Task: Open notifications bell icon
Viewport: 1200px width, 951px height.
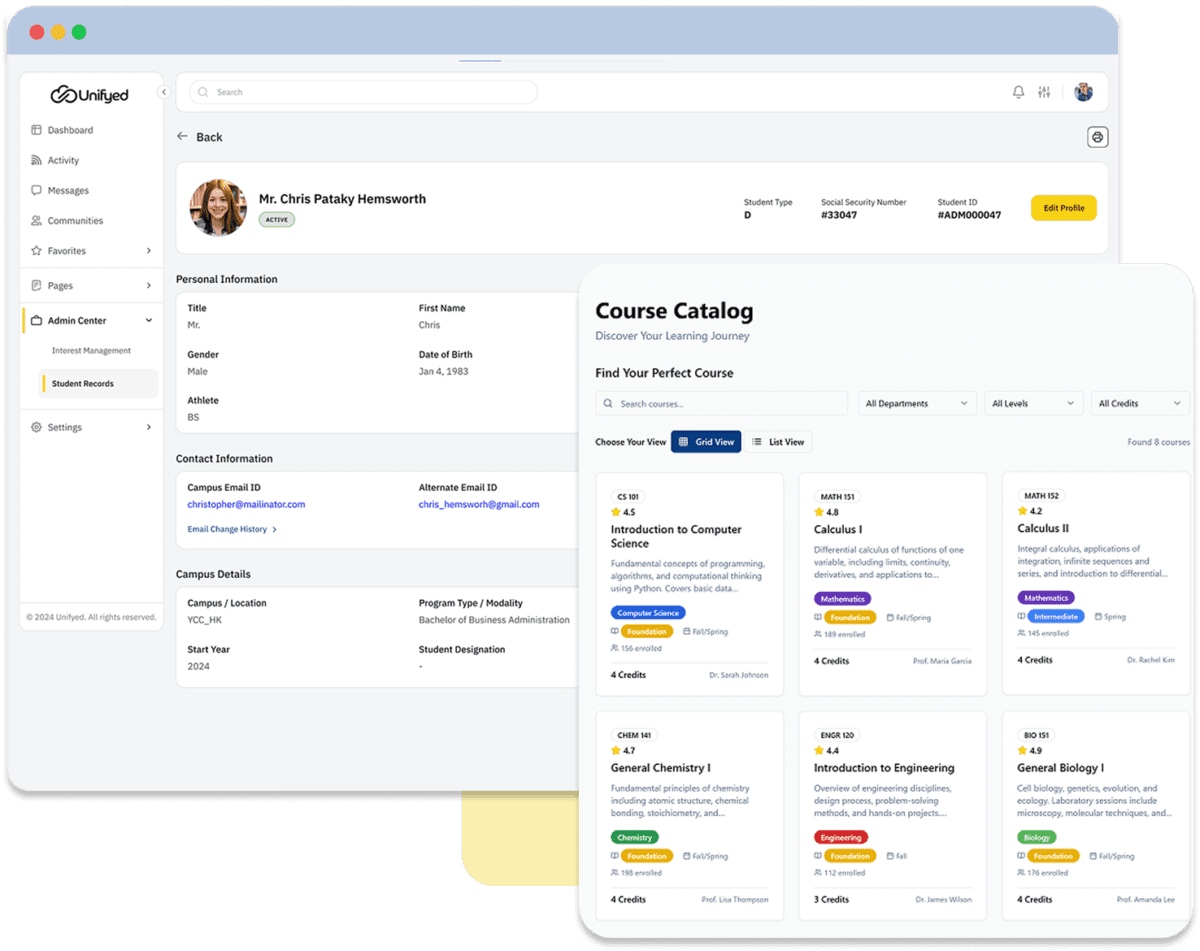Action: 1018,92
